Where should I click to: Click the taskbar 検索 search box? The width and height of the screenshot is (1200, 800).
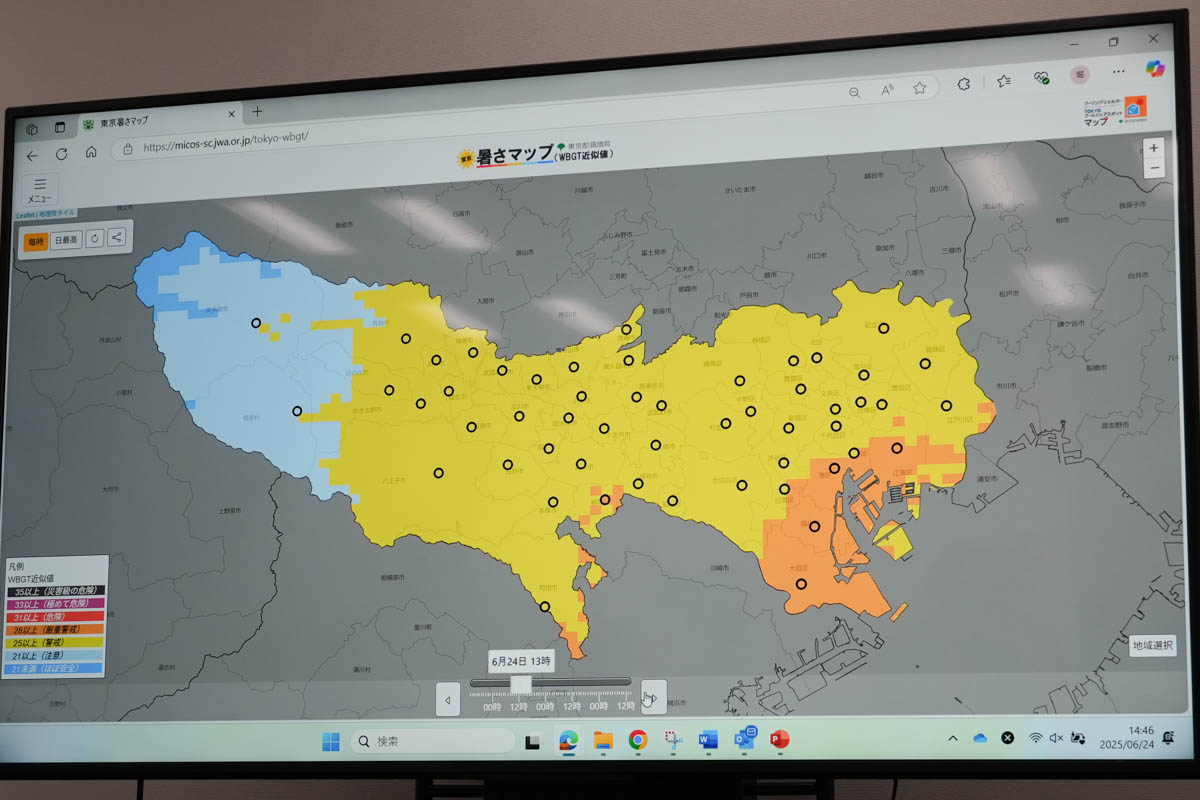(x=432, y=741)
